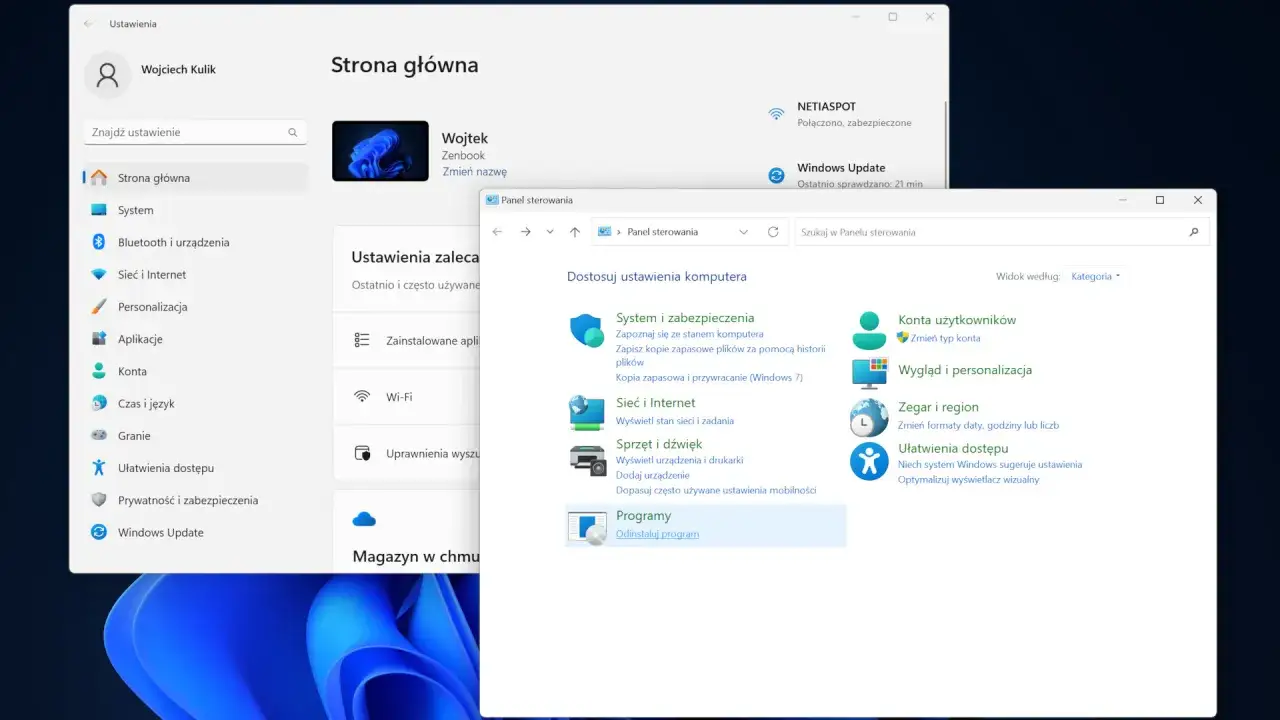Click the Odinstaluj program link
Viewport: 1280px width, 720px height.
[657, 534]
